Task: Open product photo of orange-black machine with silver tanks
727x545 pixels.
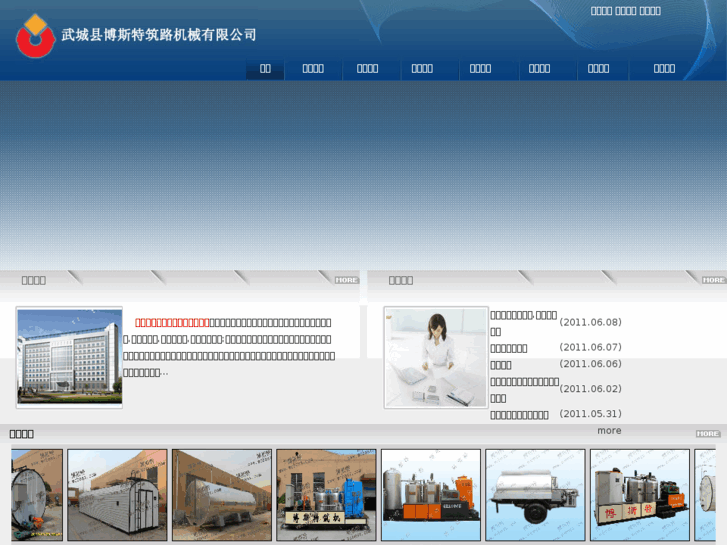Action: tap(431, 495)
